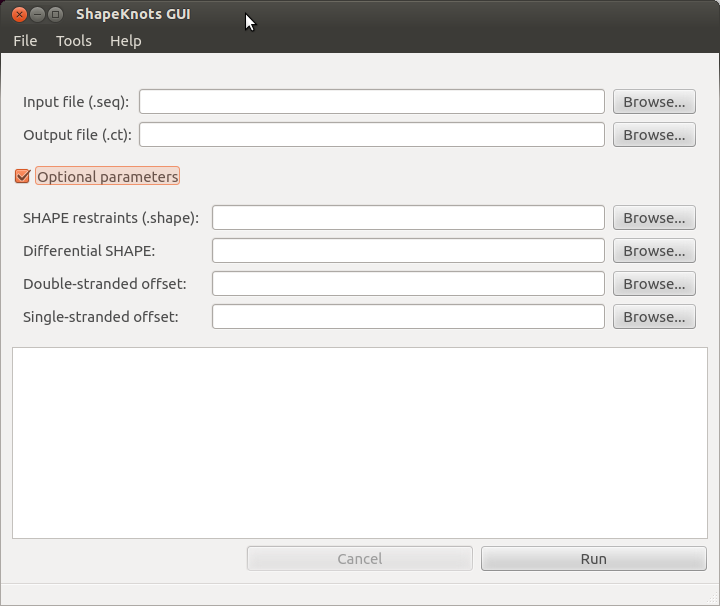
Task: Browse for SHAPE restraints file
Action: tap(654, 218)
